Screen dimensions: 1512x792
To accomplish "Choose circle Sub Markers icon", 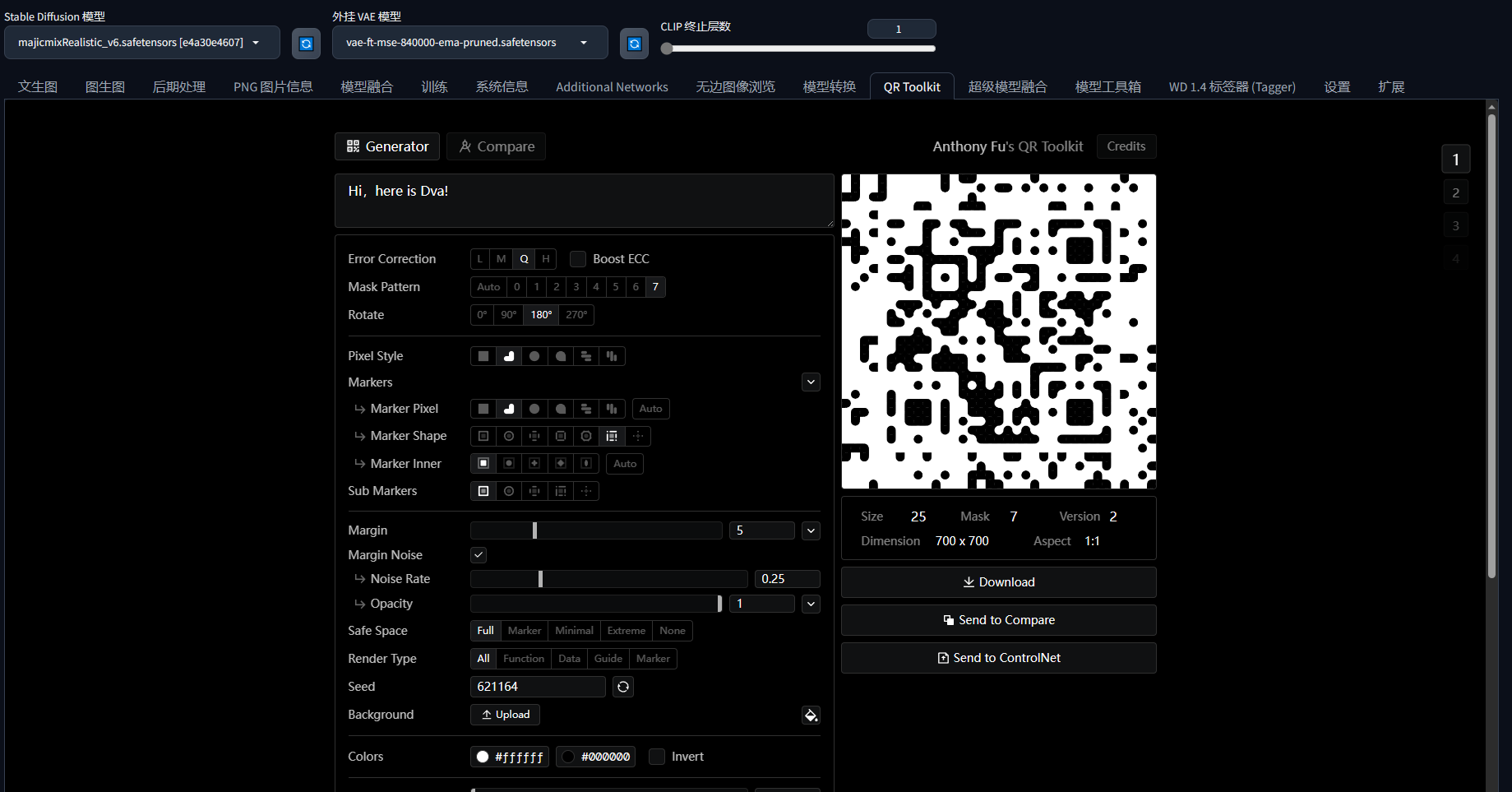I will pyautogui.click(x=509, y=491).
